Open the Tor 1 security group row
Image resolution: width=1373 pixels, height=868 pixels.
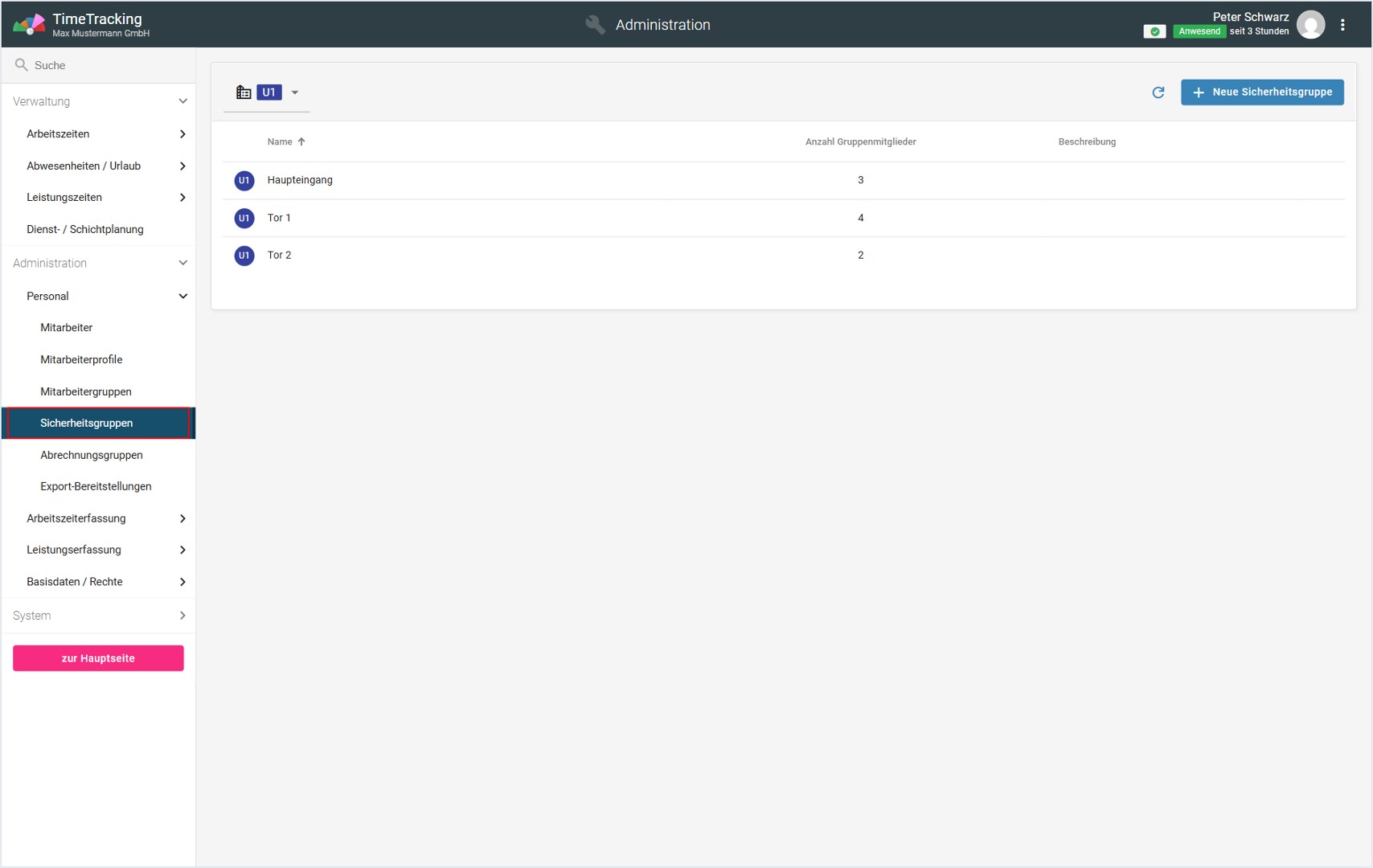point(280,218)
